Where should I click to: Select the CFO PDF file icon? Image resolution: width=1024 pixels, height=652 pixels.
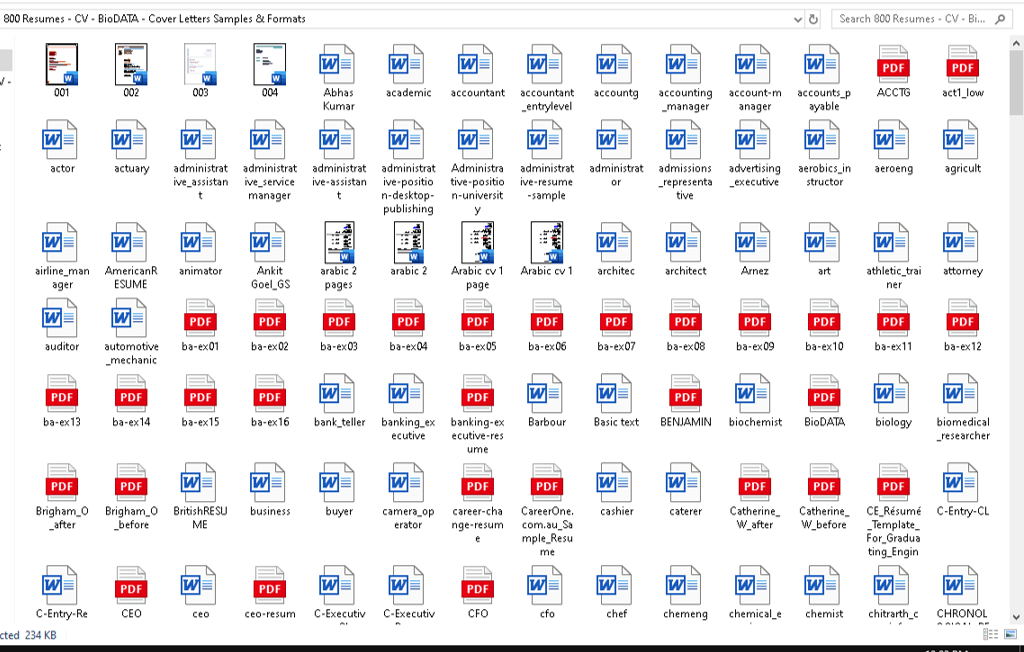[477, 585]
